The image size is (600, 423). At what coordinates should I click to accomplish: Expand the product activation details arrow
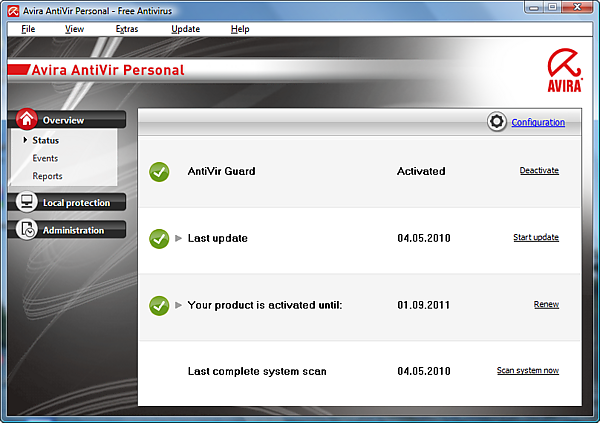(179, 305)
